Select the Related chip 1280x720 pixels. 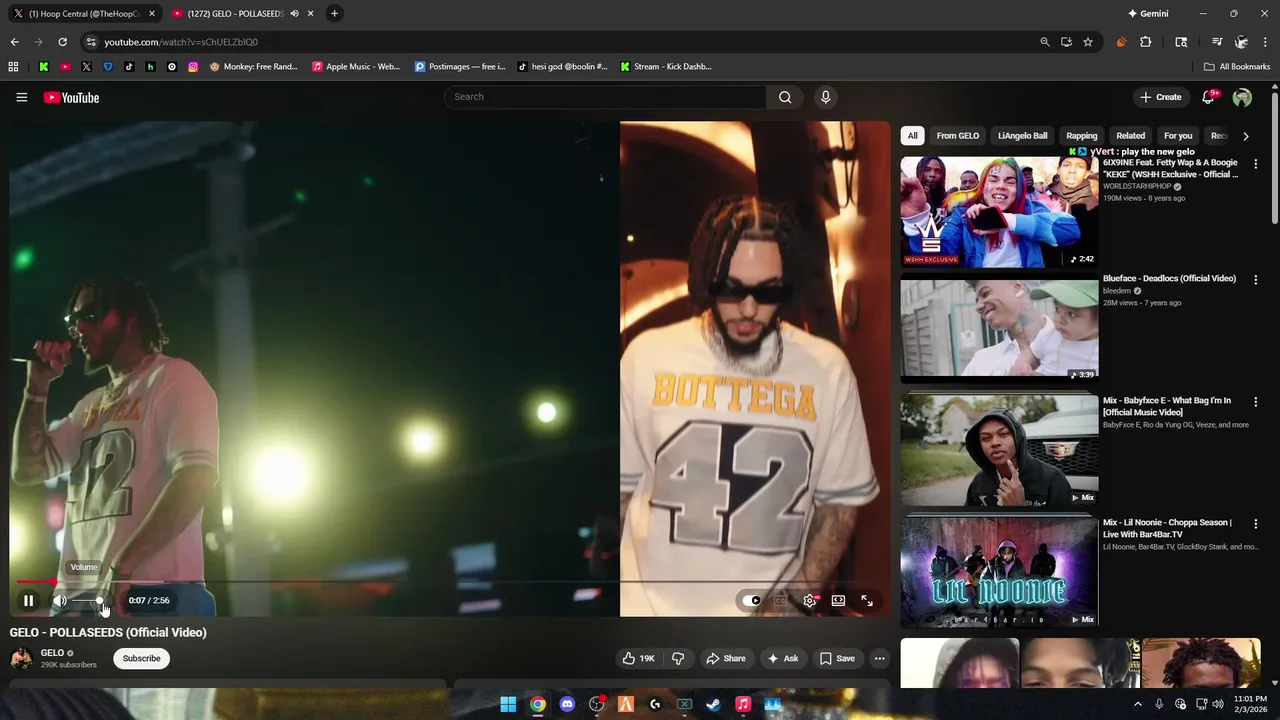pyautogui.click(x=1130, y=136)
